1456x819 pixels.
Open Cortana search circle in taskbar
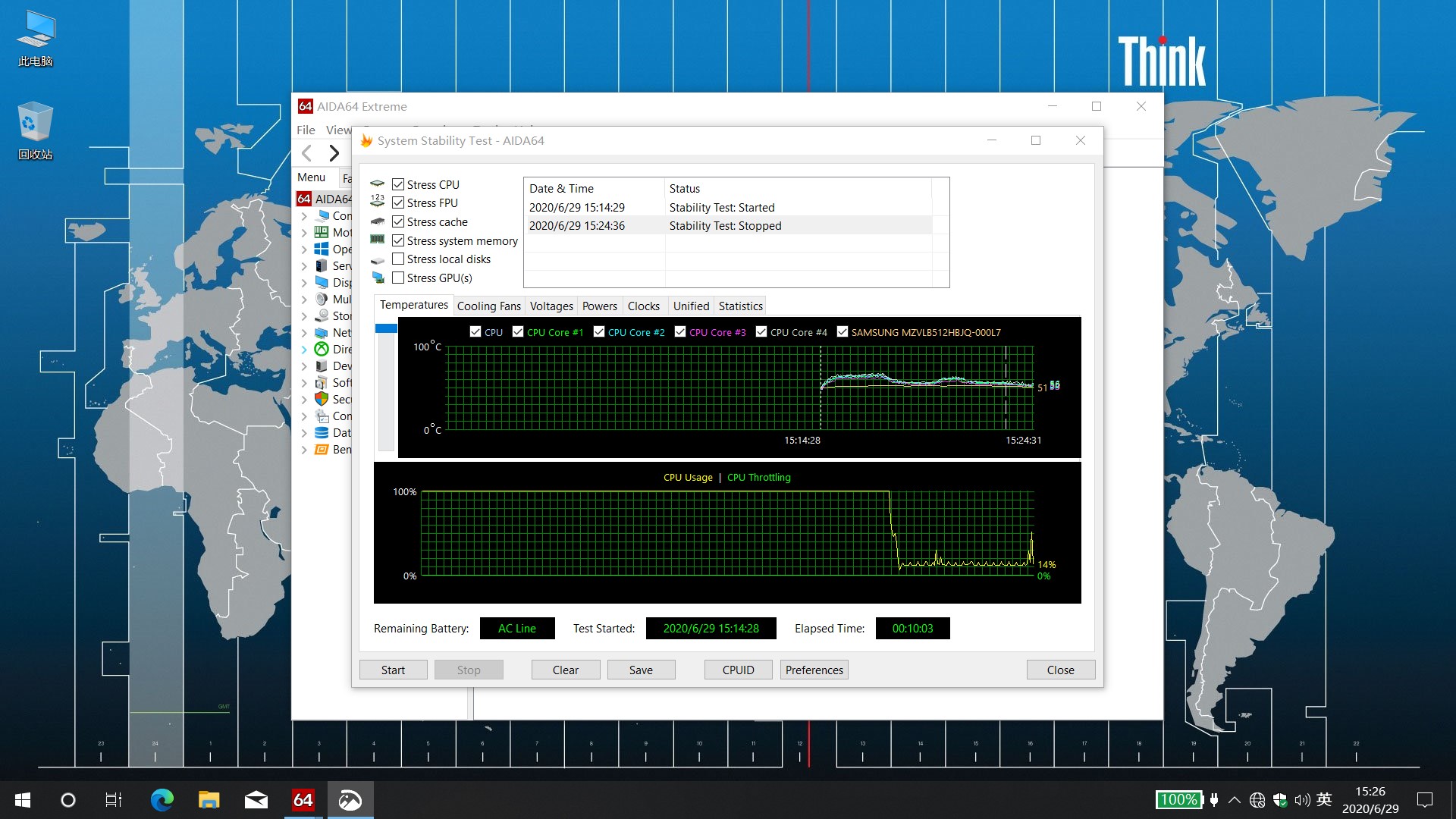(x=68, y=800)
